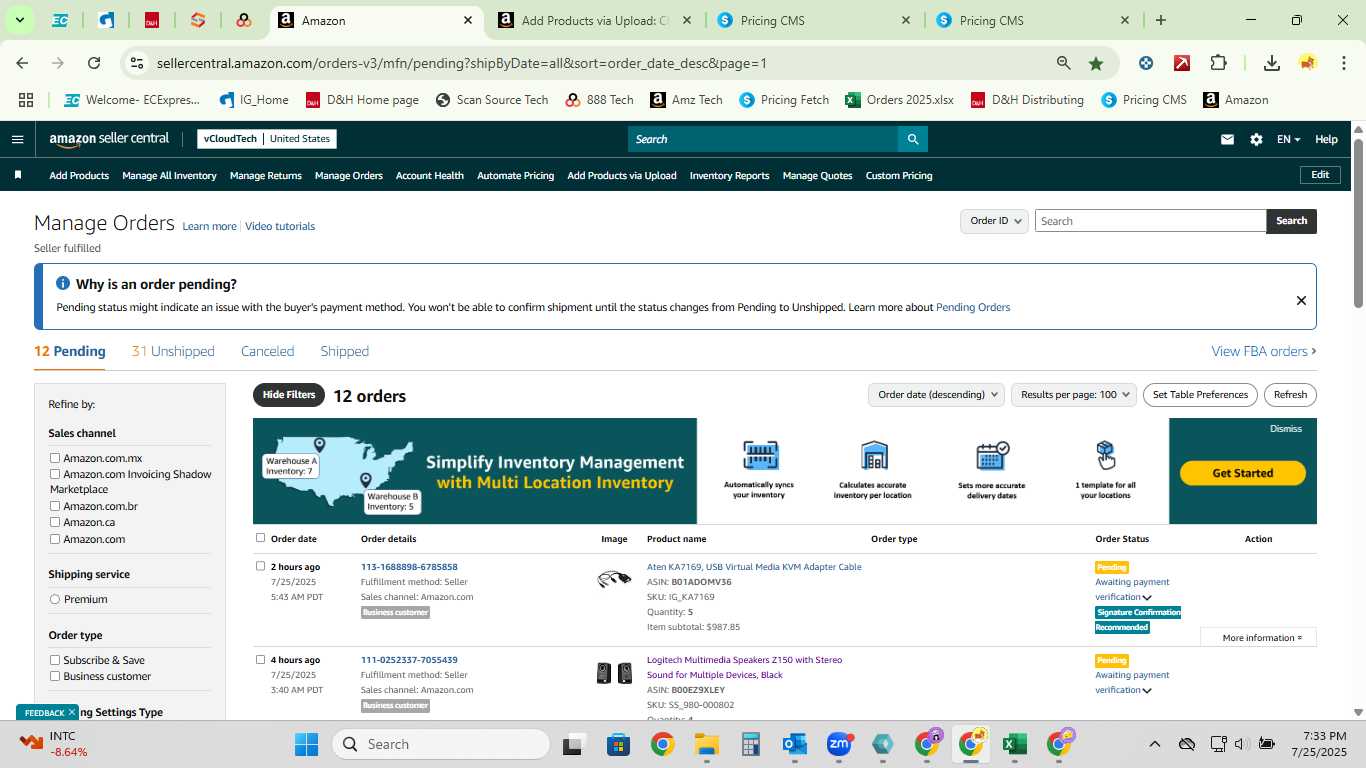Screen dimensions: 1366x768
Task: Open the browser tab search dropdown
Action: click(19, 20)
